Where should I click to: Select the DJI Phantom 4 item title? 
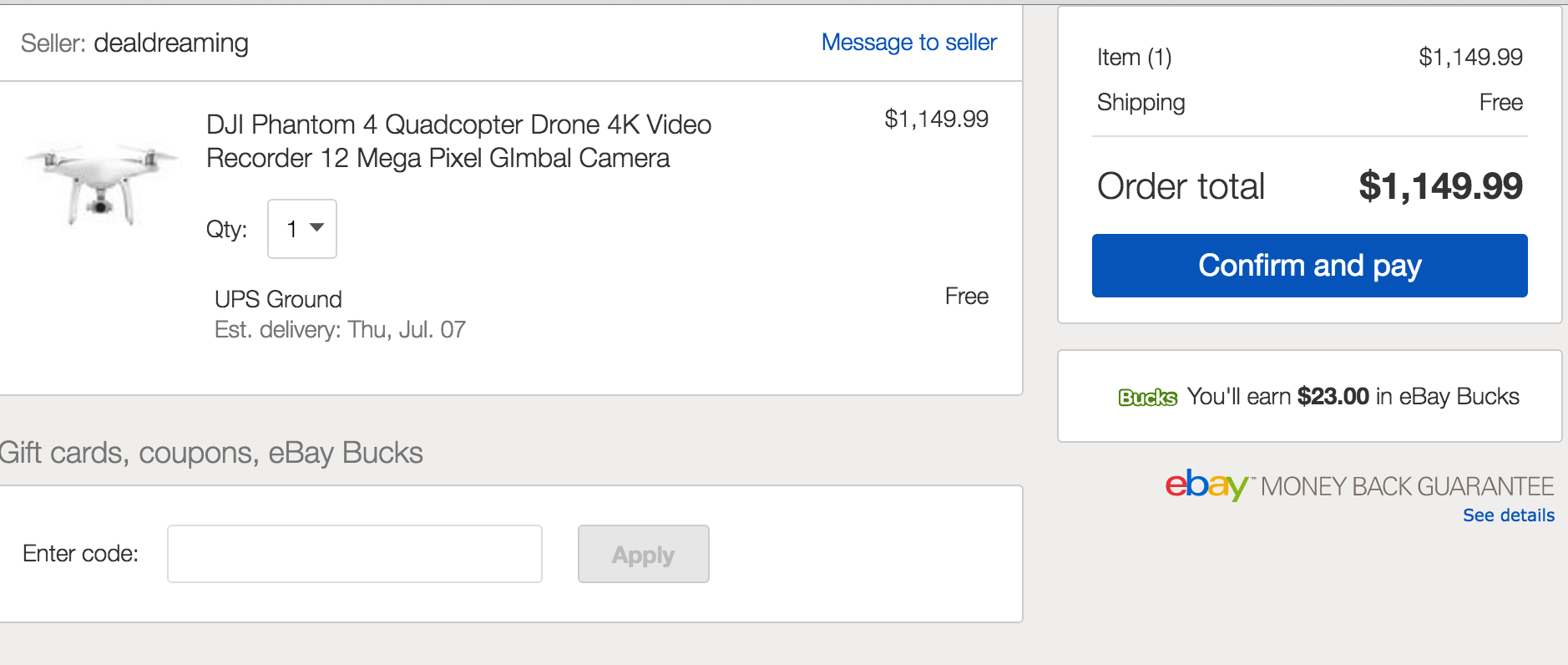pyautogui.click(x=458, y=141)
